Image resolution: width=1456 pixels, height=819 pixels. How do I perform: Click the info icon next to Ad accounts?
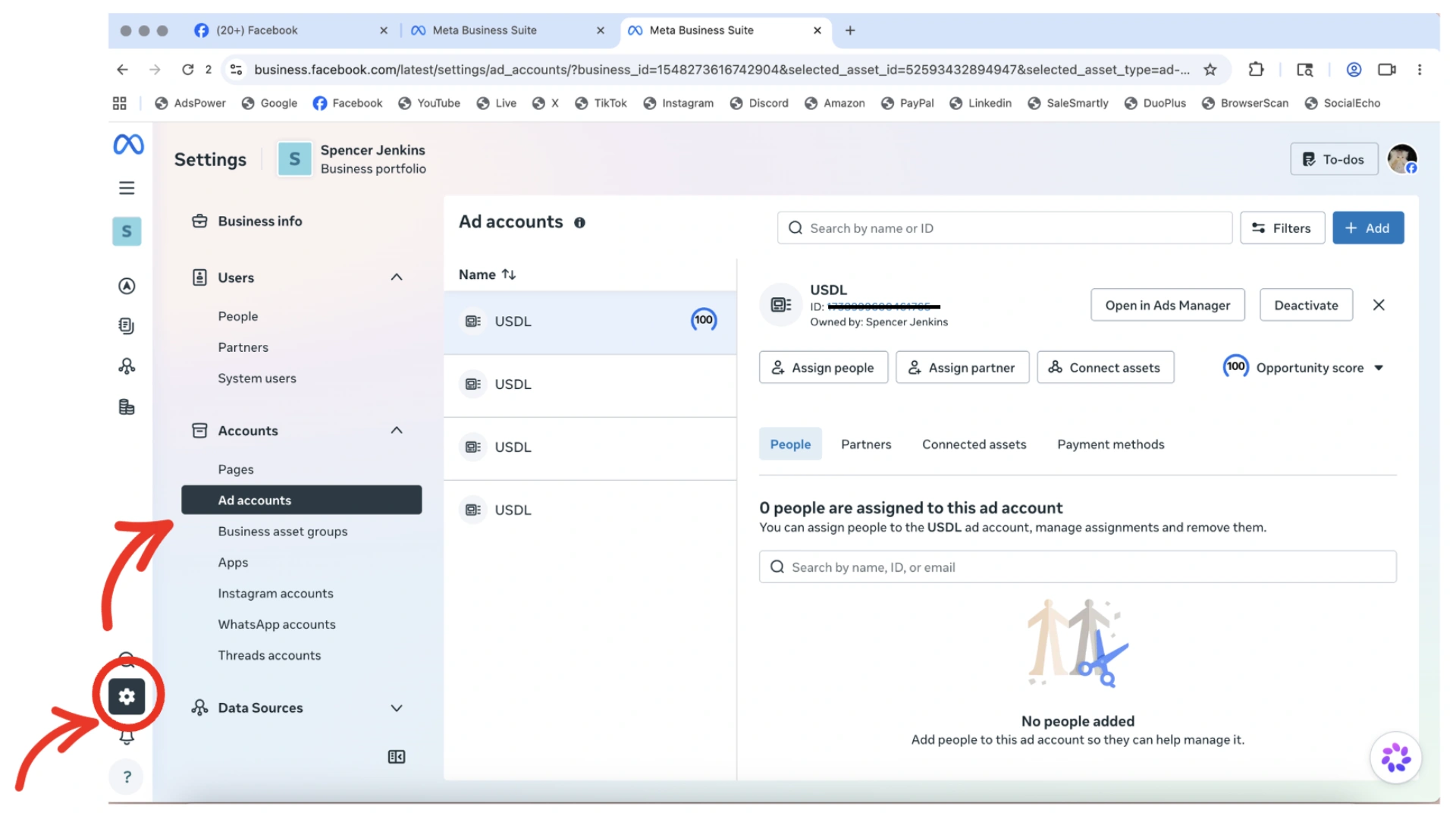pos(579,223)
